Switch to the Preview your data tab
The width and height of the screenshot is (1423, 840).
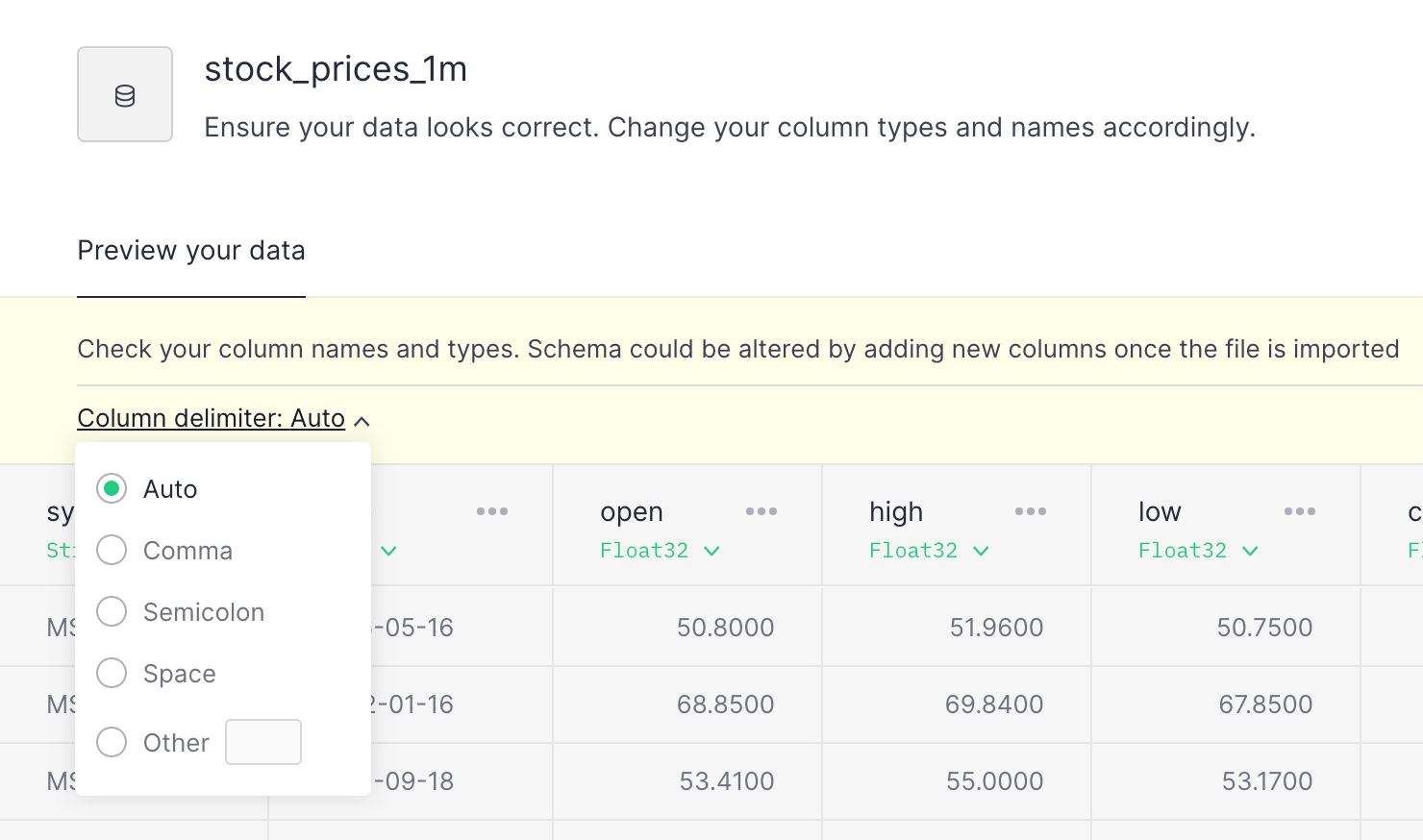coord(191,251)
